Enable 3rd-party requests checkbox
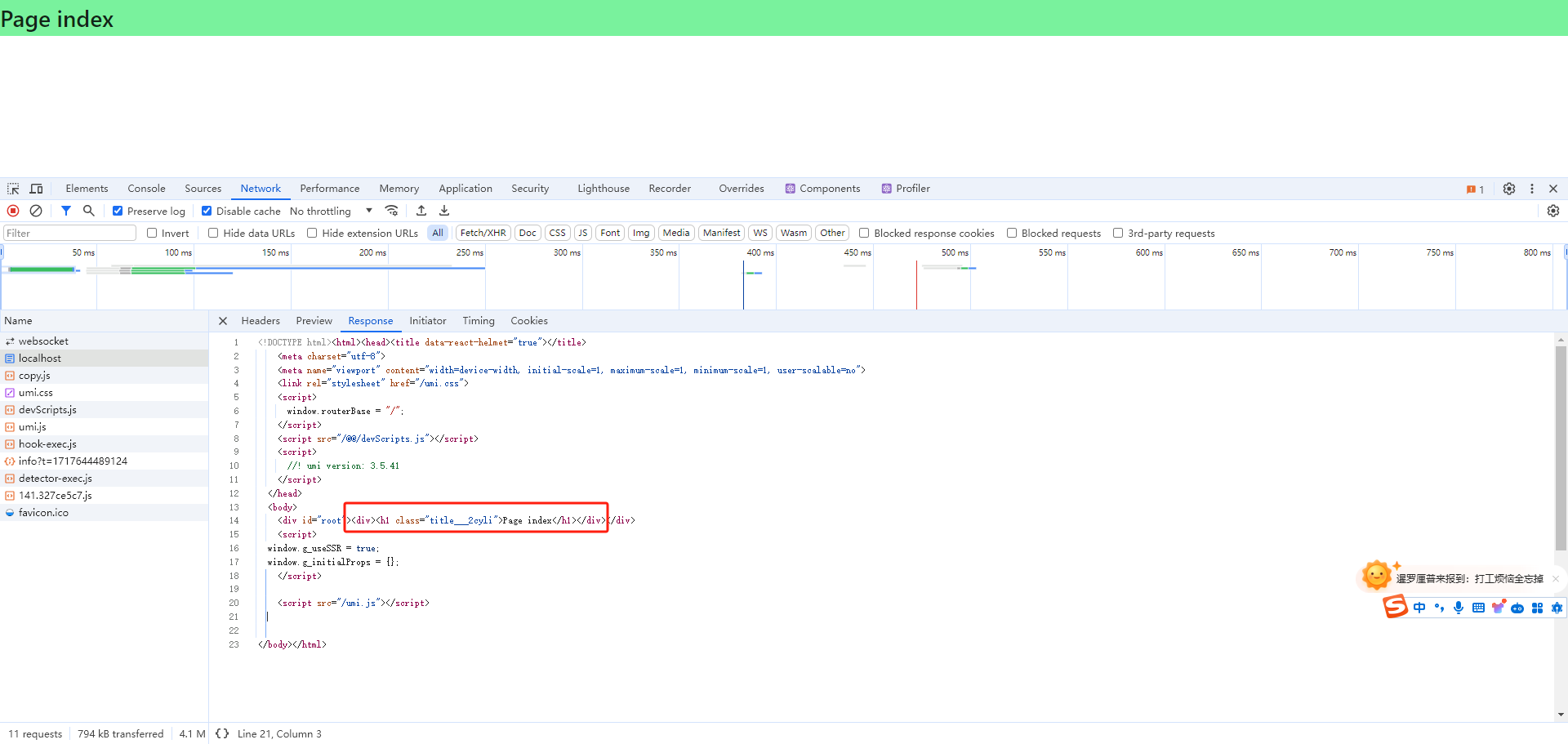 1118,233
